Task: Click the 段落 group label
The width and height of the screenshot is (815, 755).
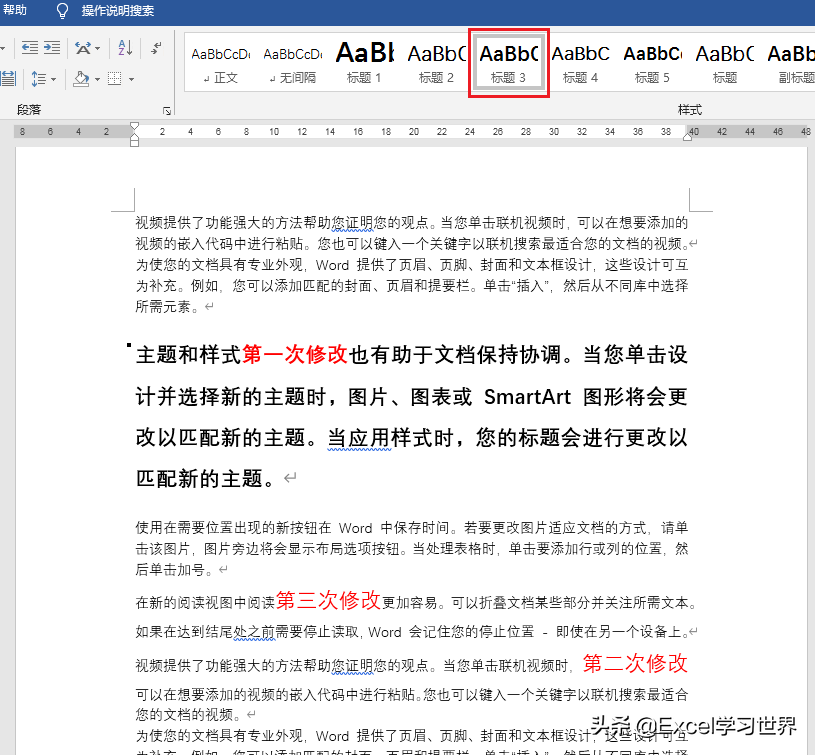Action: 29,110
